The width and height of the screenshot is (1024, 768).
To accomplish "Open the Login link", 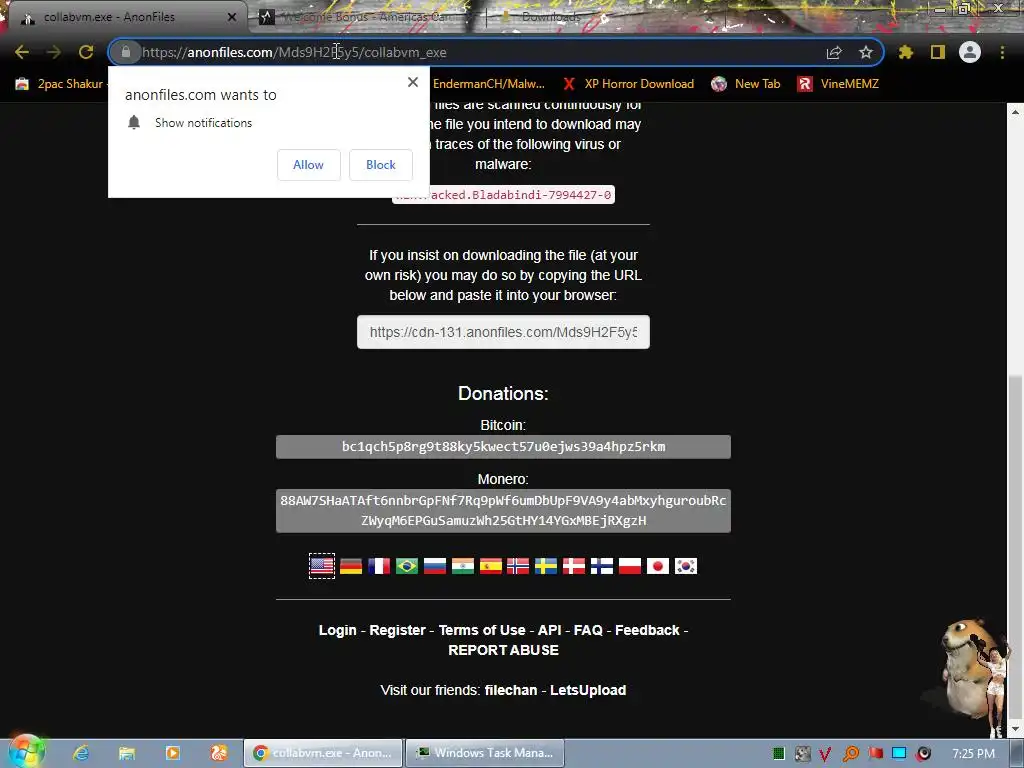I will click(x=338, y=630).
